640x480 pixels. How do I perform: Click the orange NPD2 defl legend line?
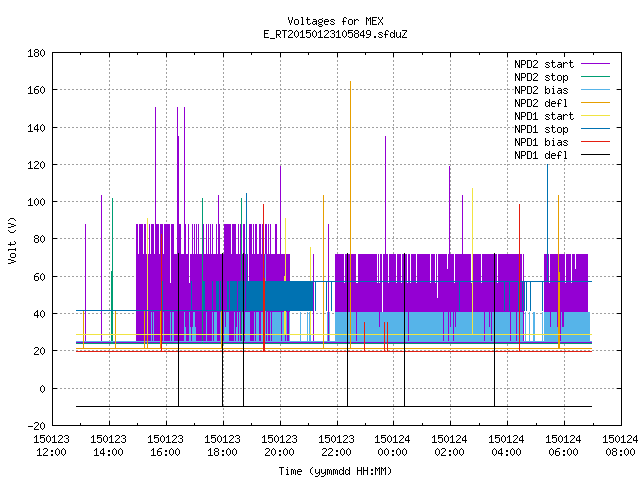595,102
